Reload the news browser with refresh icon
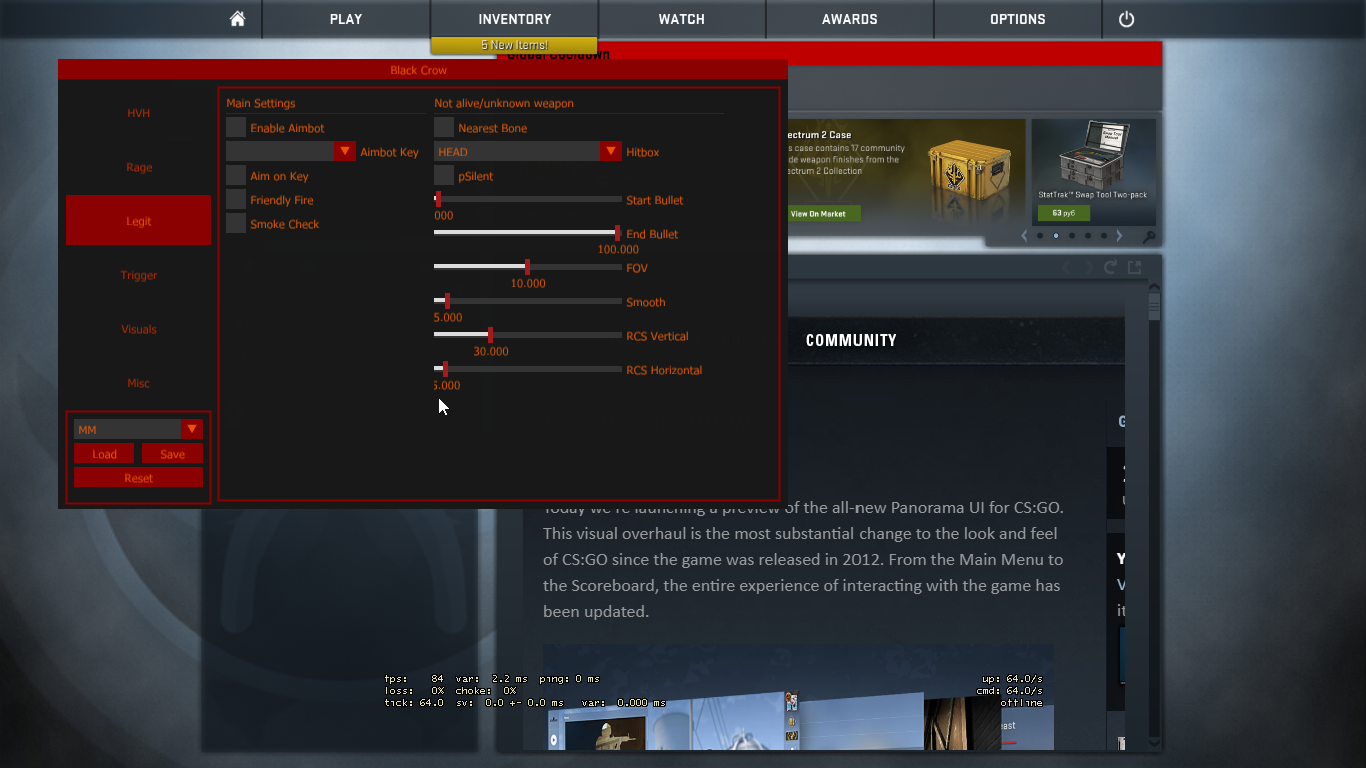Viewport: 1366px width, 768px height. tap(1110, 267)
